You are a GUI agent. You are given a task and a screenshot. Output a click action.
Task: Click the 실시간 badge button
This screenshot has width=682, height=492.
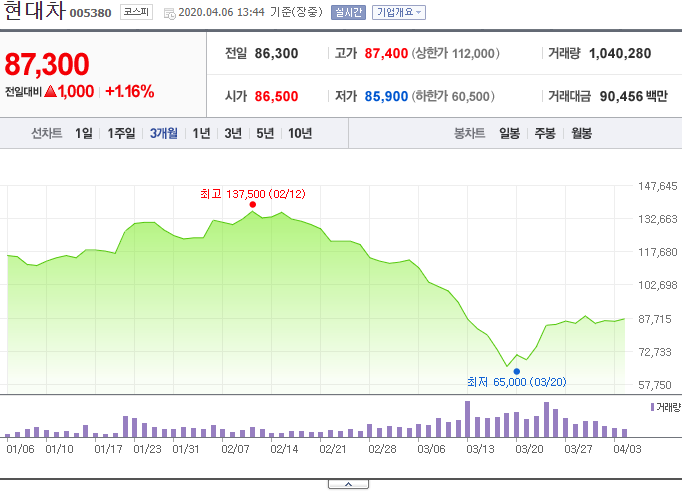click(x=348, y=12)
